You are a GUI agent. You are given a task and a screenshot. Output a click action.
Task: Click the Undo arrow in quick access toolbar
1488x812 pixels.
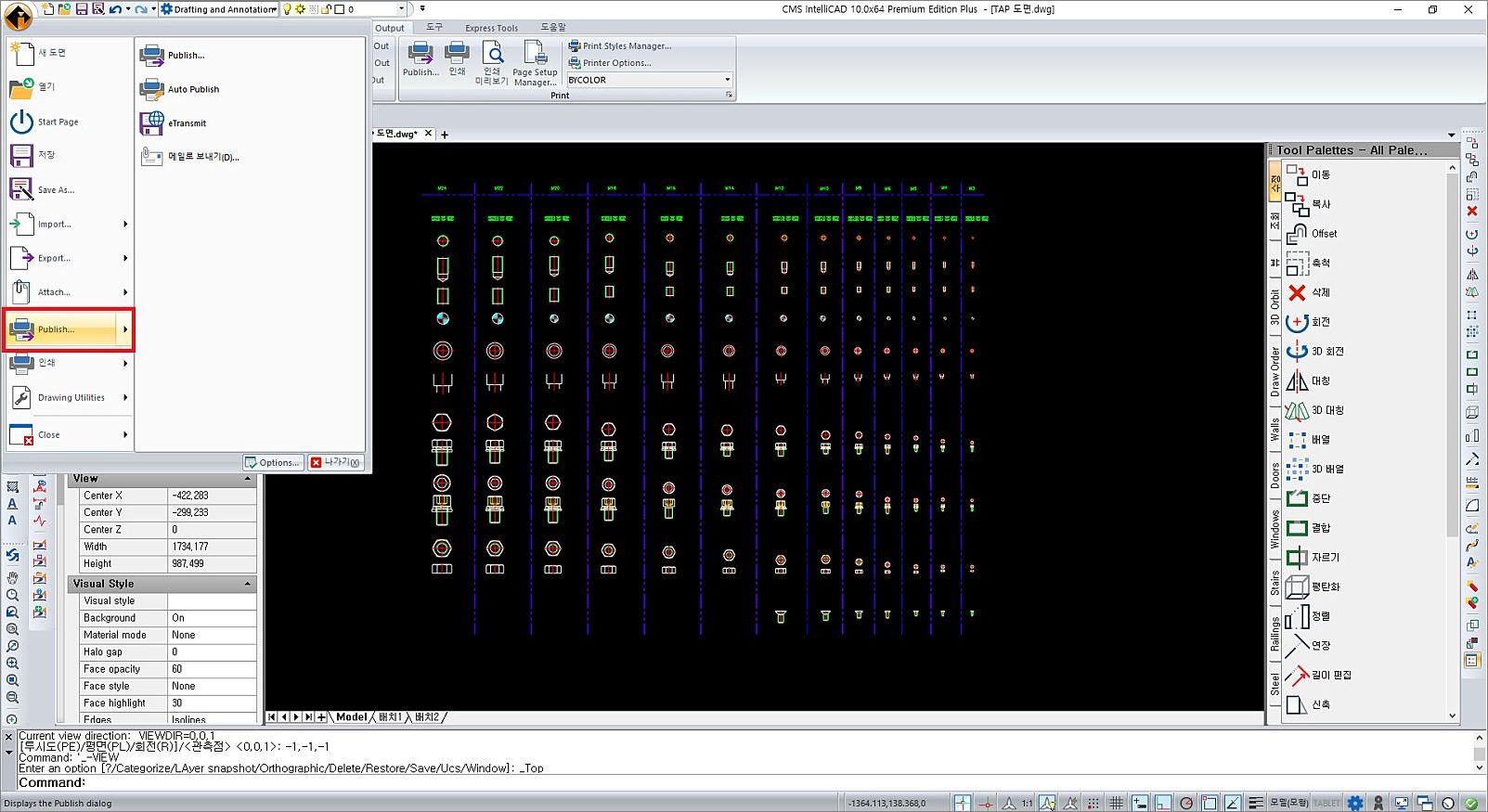(x=114, y=9)
